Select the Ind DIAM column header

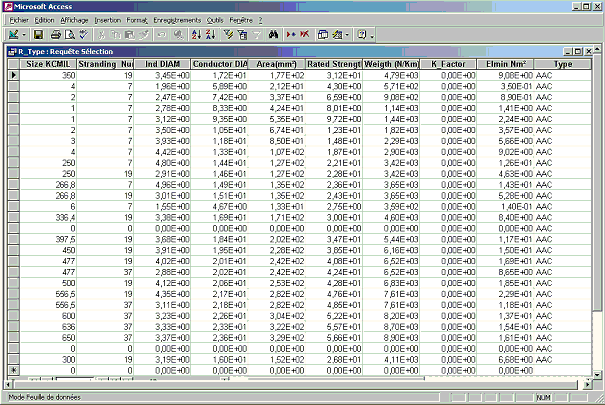pos(162,64)
